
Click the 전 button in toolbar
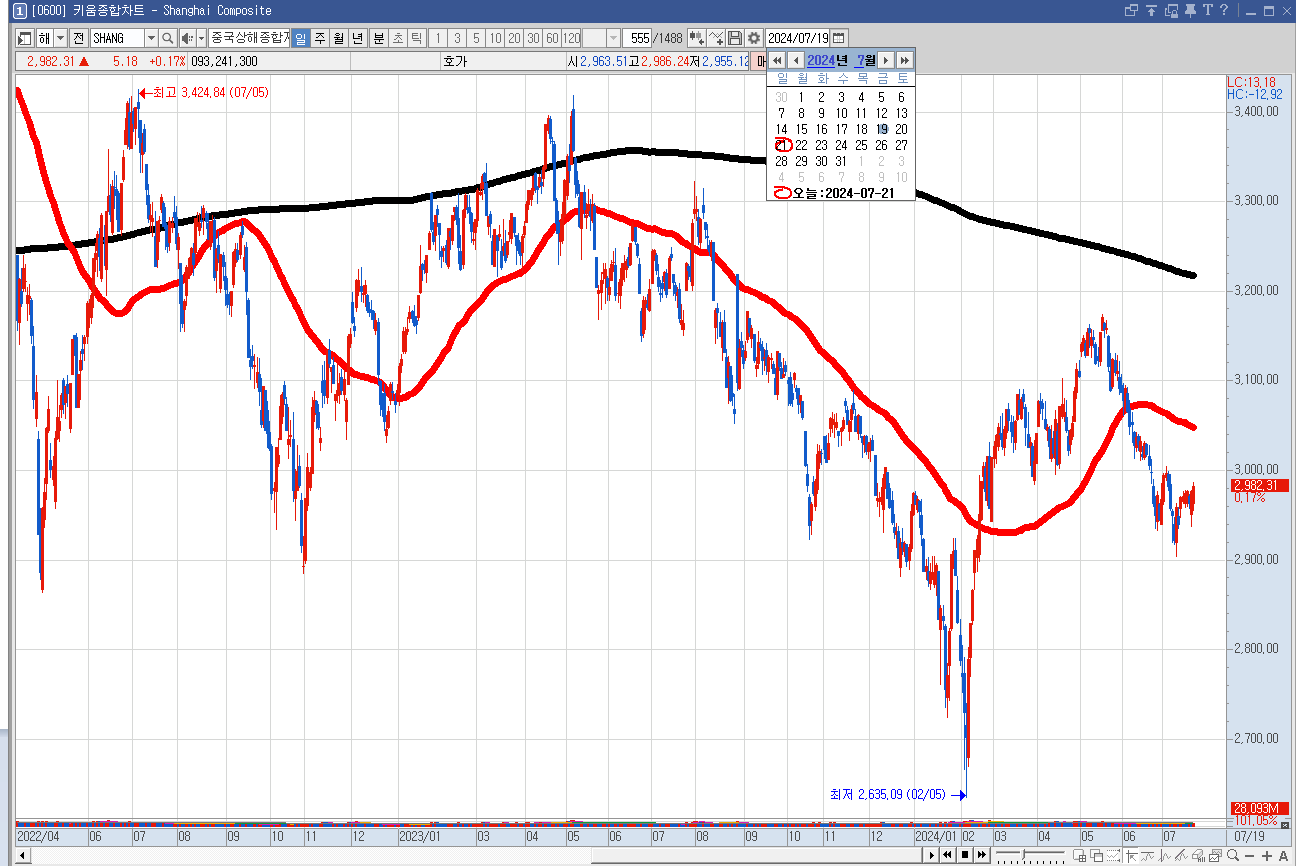[x=79, y=38]
